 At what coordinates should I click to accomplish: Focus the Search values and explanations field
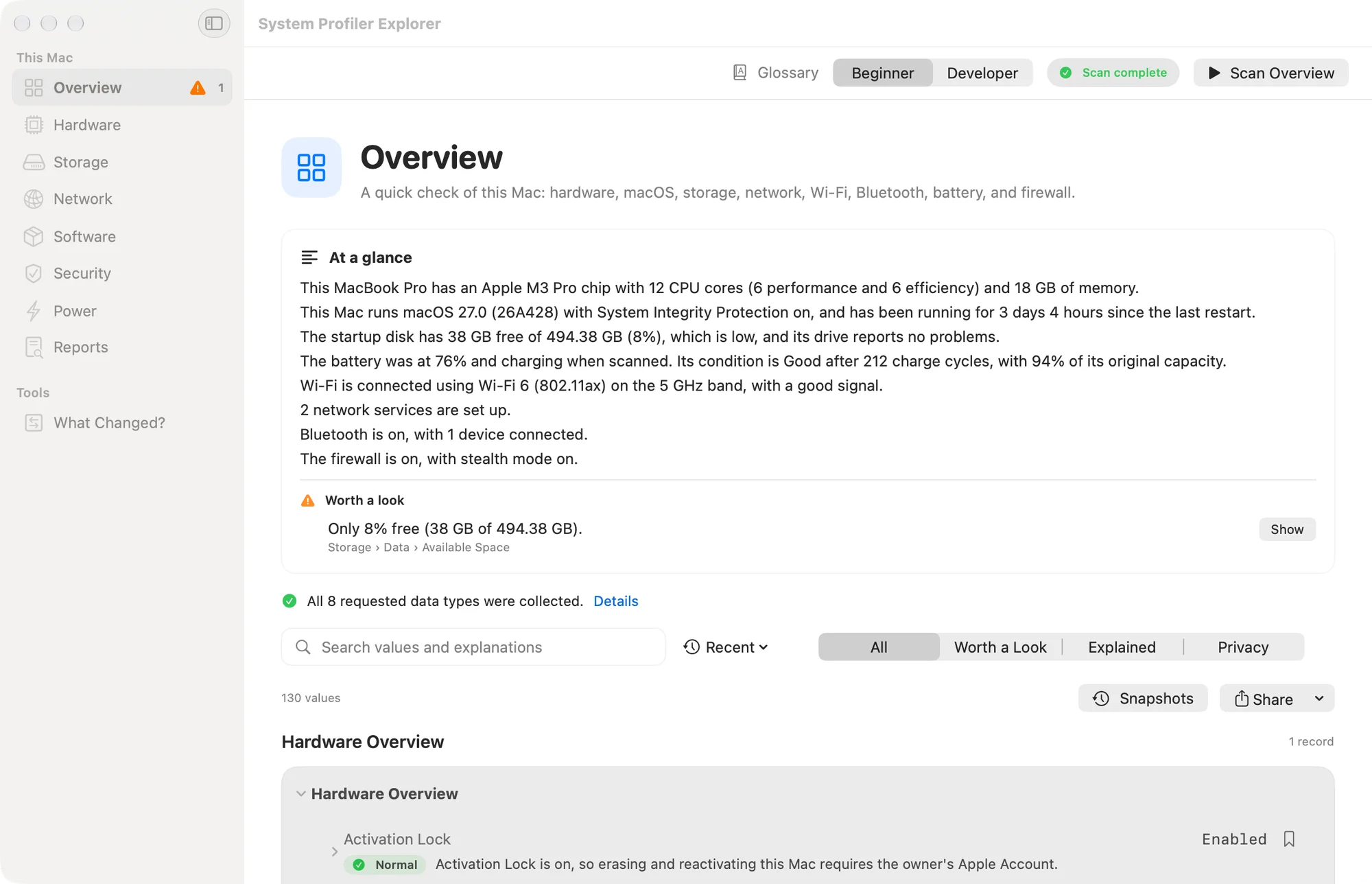[473, 647]
